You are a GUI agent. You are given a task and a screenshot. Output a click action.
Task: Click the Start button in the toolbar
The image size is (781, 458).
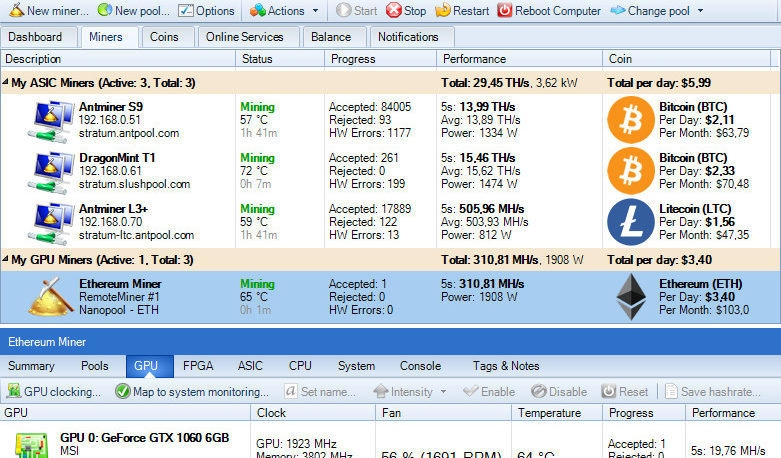pos(356,10)
